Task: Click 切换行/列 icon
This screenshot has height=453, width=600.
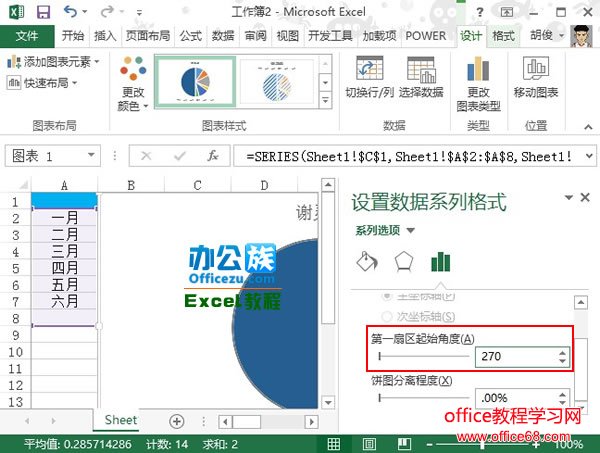Action: 369,70
